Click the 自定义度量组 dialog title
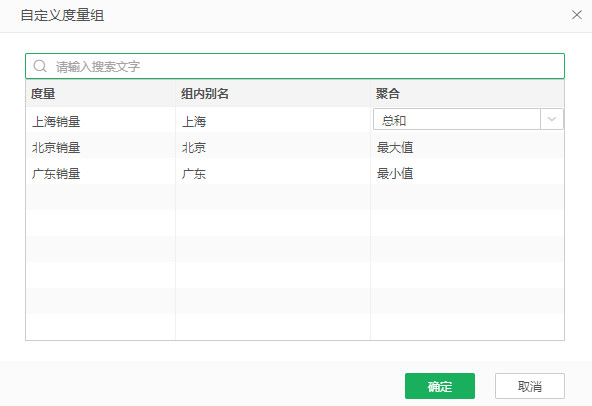Viewport: 592px width, 406px height. (62, 15)
